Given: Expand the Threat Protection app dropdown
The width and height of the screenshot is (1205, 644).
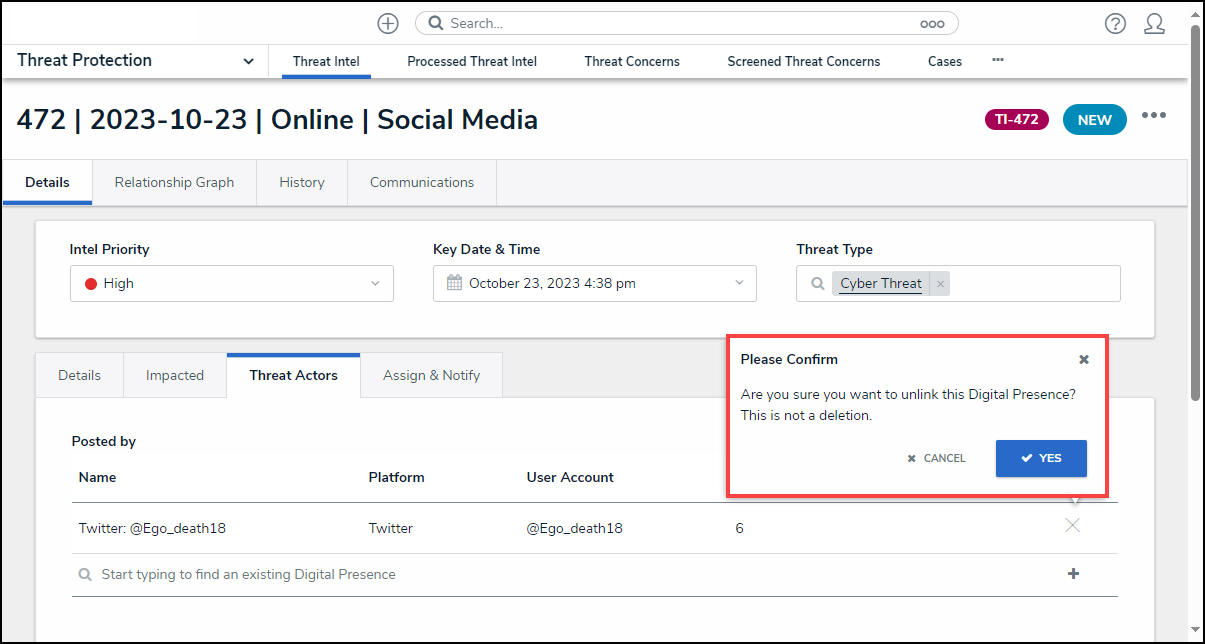Looking at the screenshot, I should (x=248, y=61).
